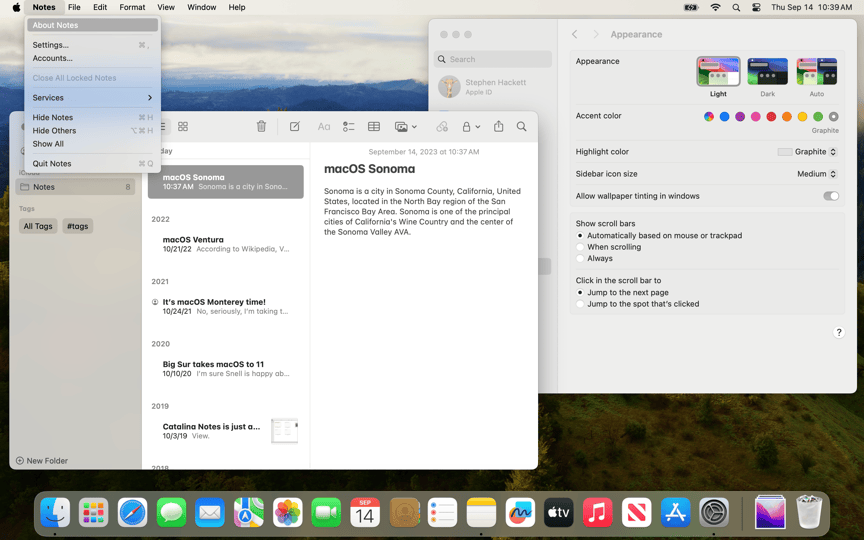Select When scrolling scroll bar option
The width and height of the screenshot is (864, 540).
(x=580, y=247)
